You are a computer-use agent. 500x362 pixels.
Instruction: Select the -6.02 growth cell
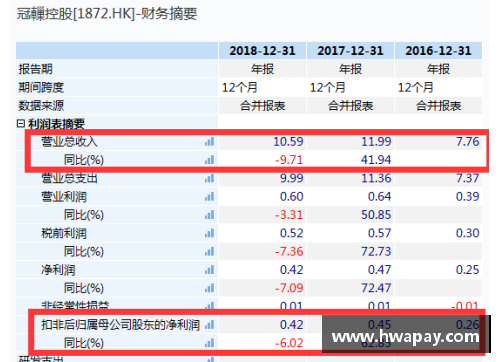(x=289, y=343)
